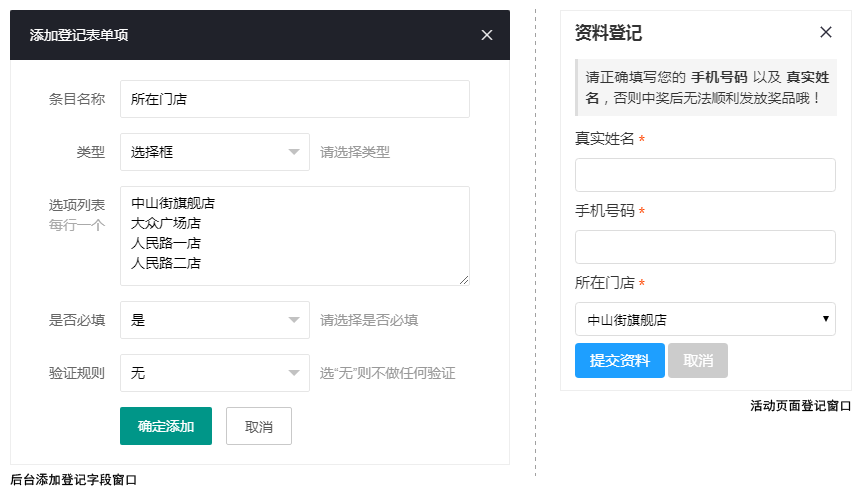Click the 活动页面登记窗口 caption
The image size is (866, 501).
[x=800, y=405]
